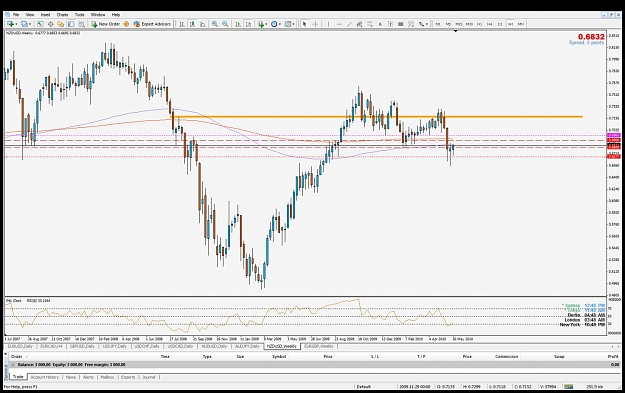
Task: Open the MetaEditor yellow icon
Action: point(126,24)
